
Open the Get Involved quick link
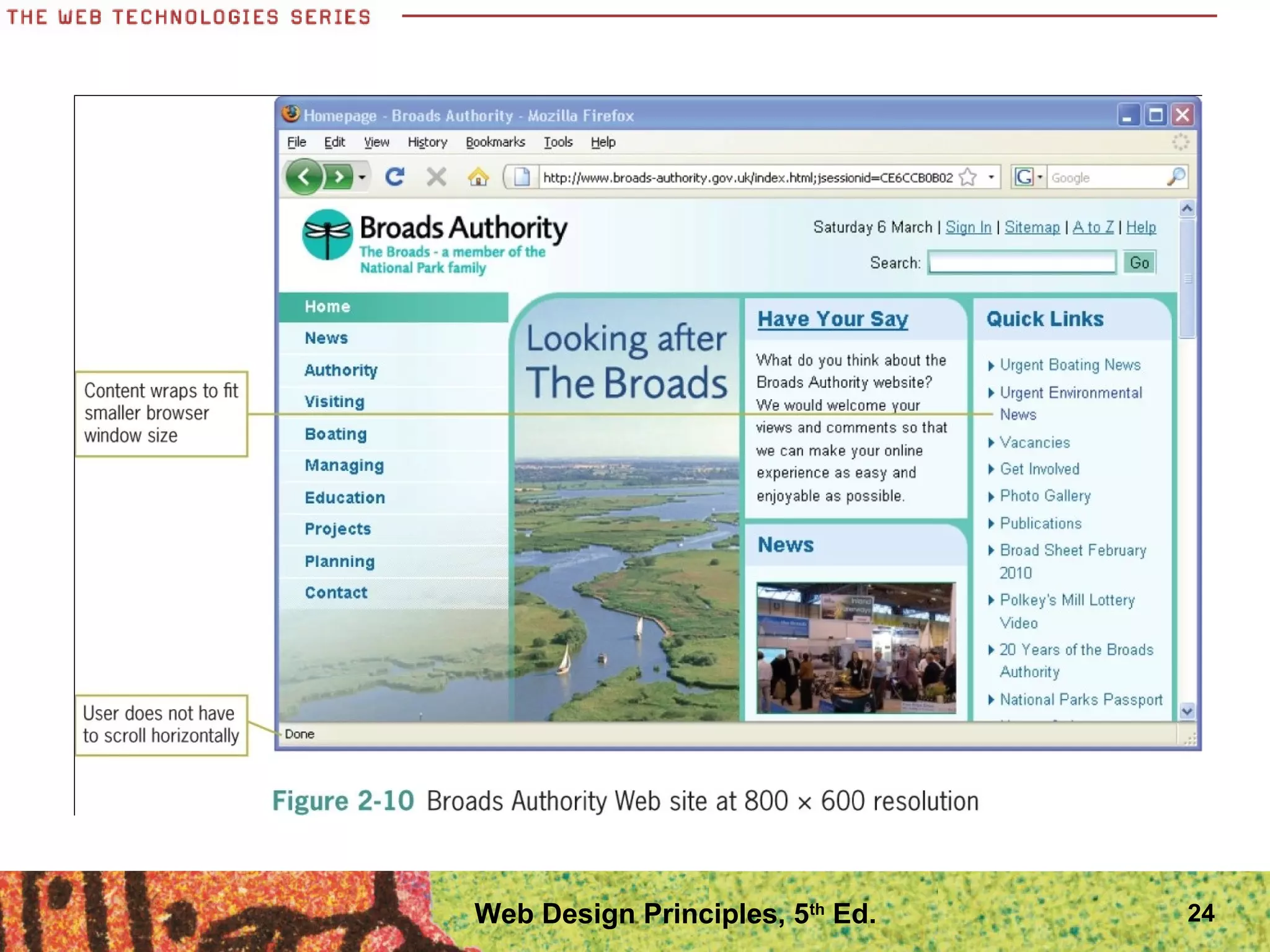coord(1039,469)
